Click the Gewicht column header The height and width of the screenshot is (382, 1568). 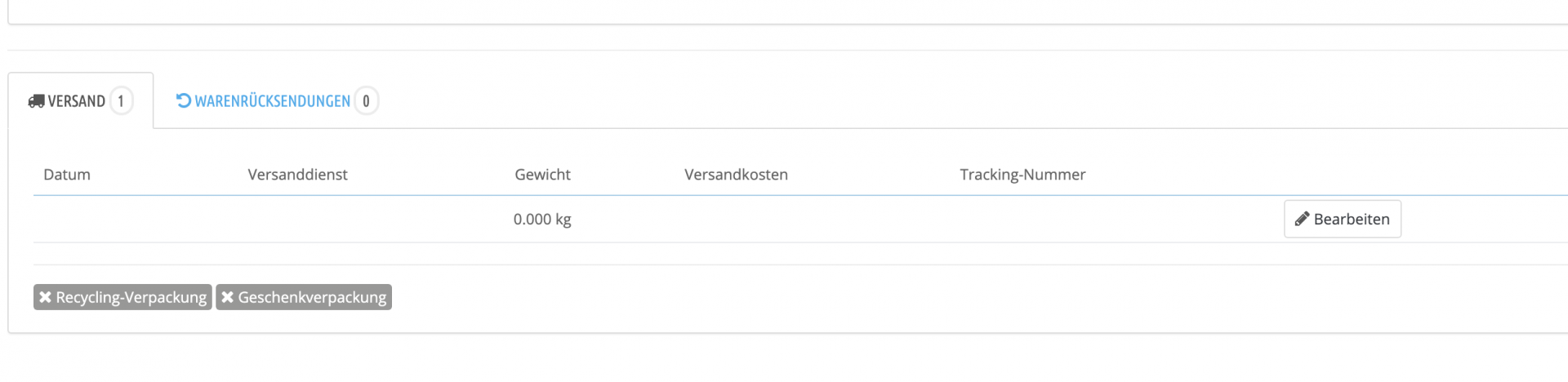542,175
